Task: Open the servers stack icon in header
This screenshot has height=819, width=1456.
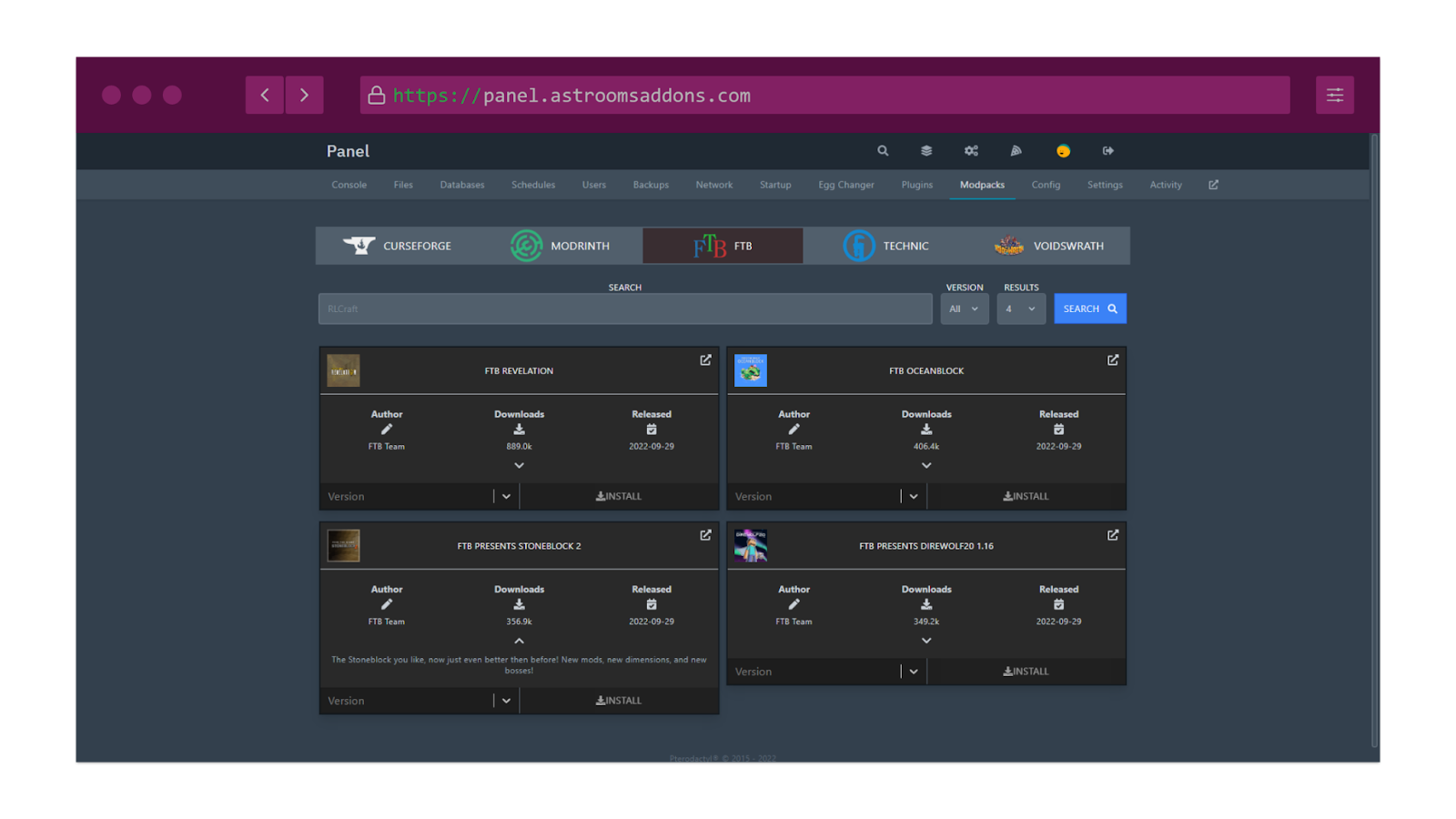Action: [x=926, y=151]
